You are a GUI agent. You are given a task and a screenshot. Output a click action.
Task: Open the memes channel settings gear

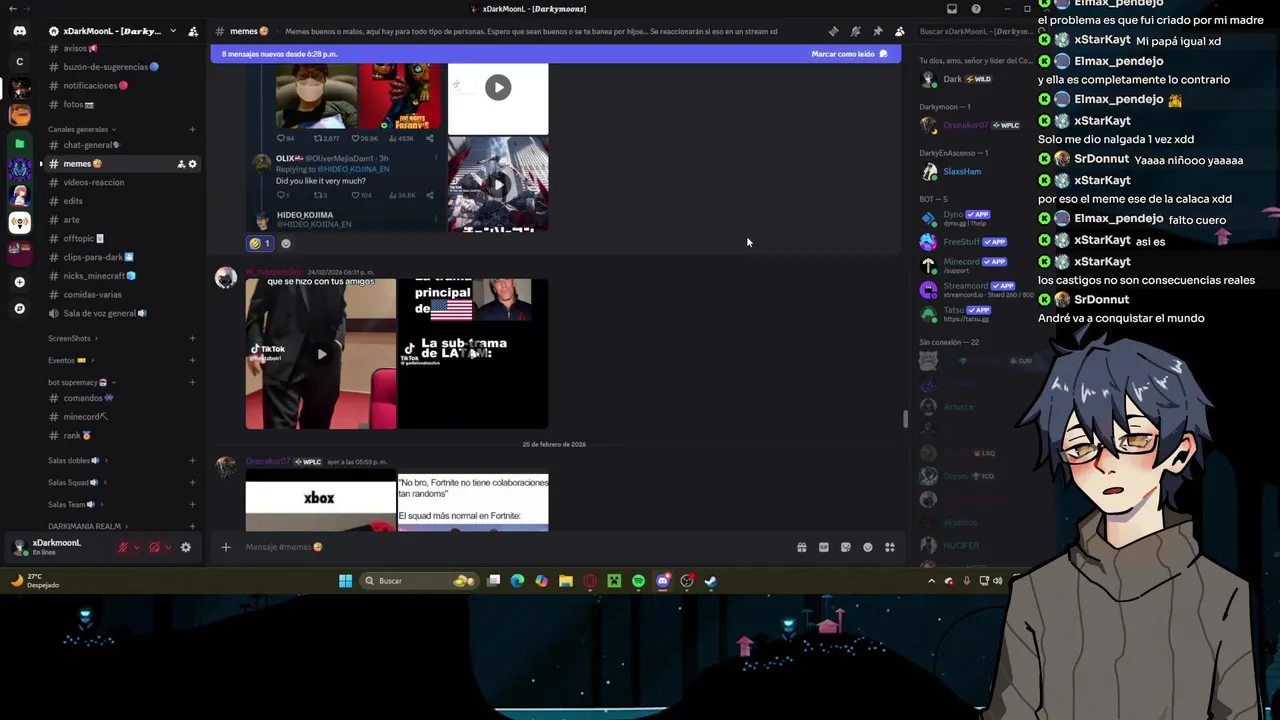(193, 164)
